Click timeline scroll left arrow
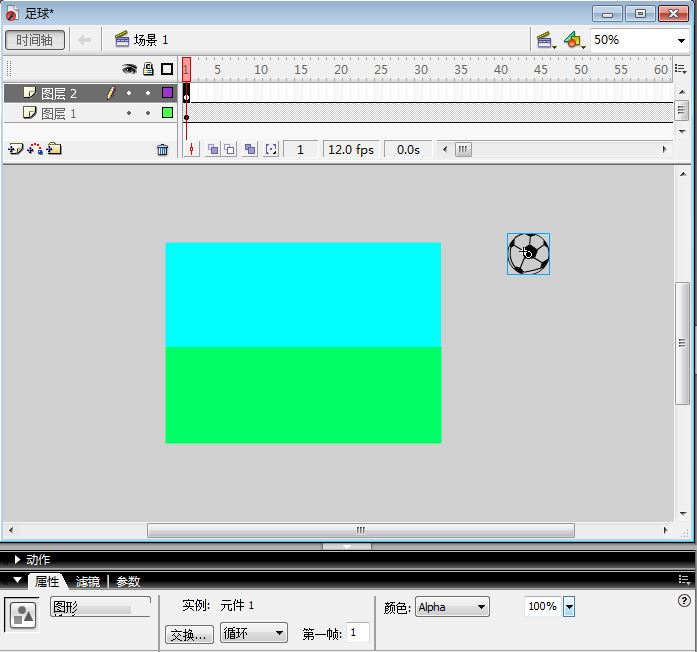This screenshot has height=652, width=697. click(445, 149)
